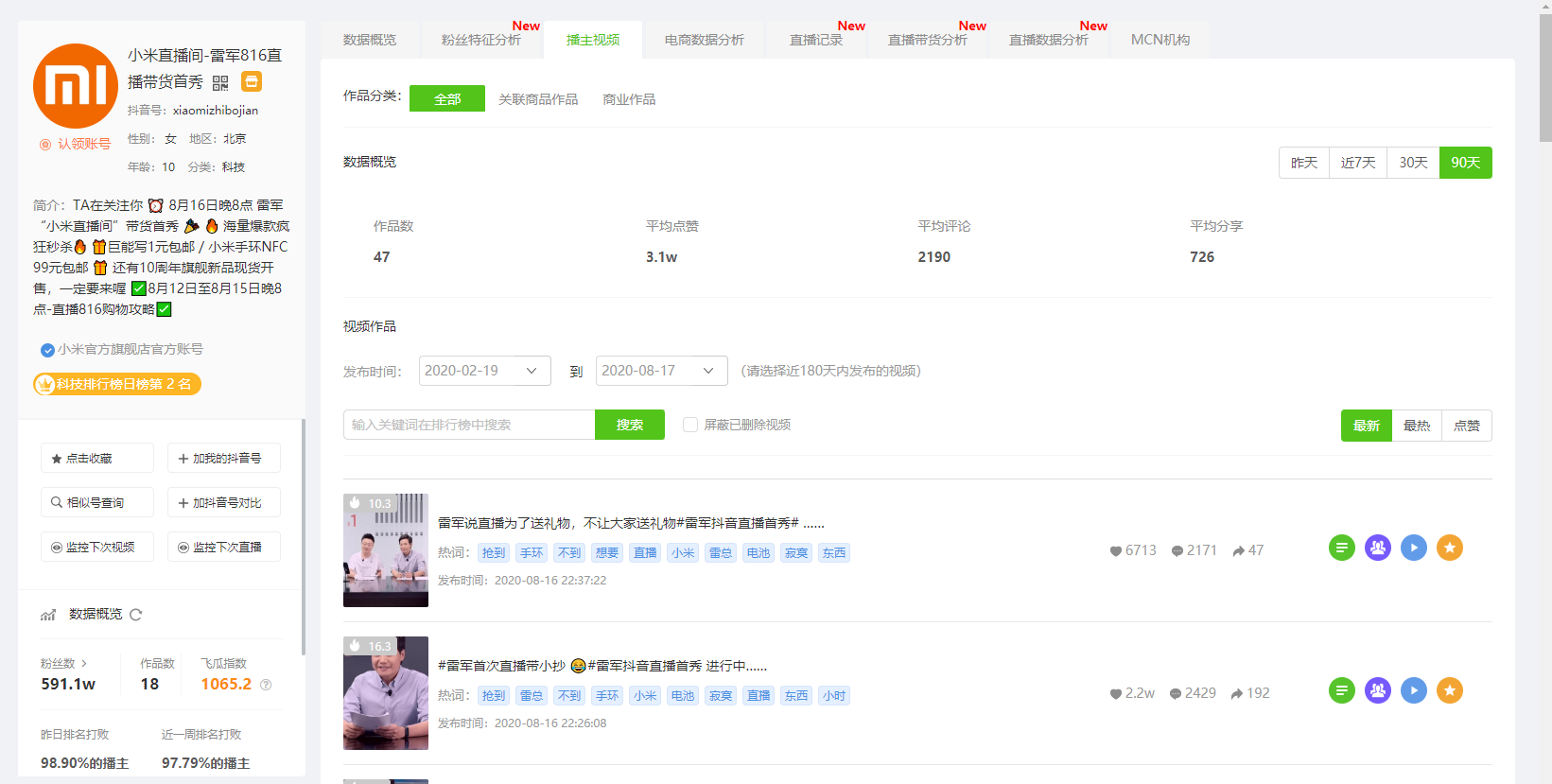Click the 加我的抖音号 button
Viewport: 1552px width, 784px height.
point(223,458)
